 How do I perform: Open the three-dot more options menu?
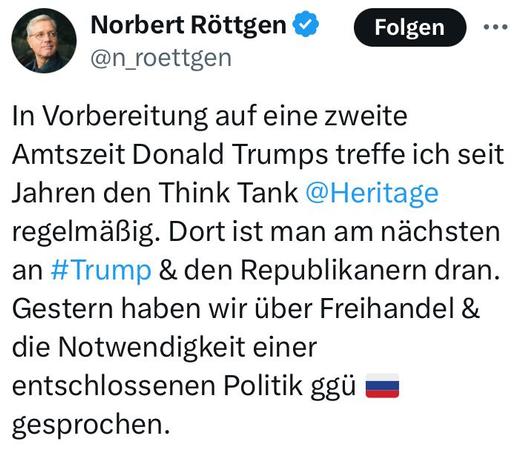pyautogui.click(x=496, y=27)
